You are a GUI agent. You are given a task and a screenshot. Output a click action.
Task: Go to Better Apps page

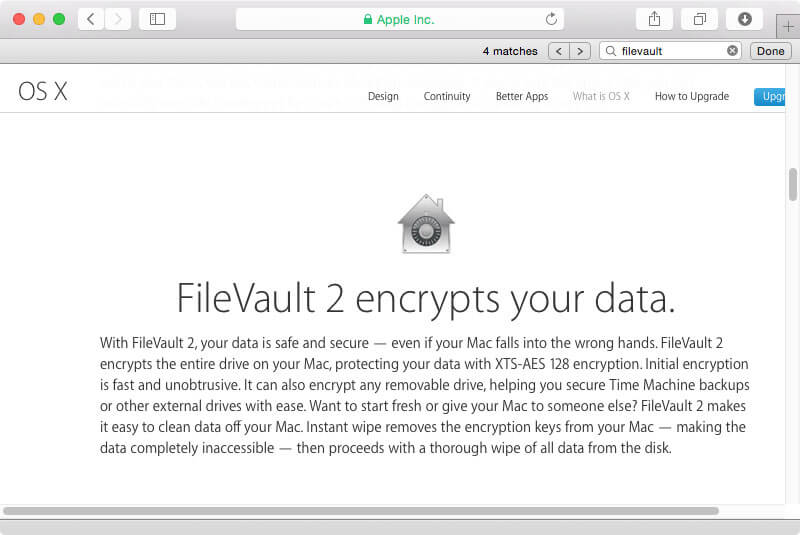point(522,96)
